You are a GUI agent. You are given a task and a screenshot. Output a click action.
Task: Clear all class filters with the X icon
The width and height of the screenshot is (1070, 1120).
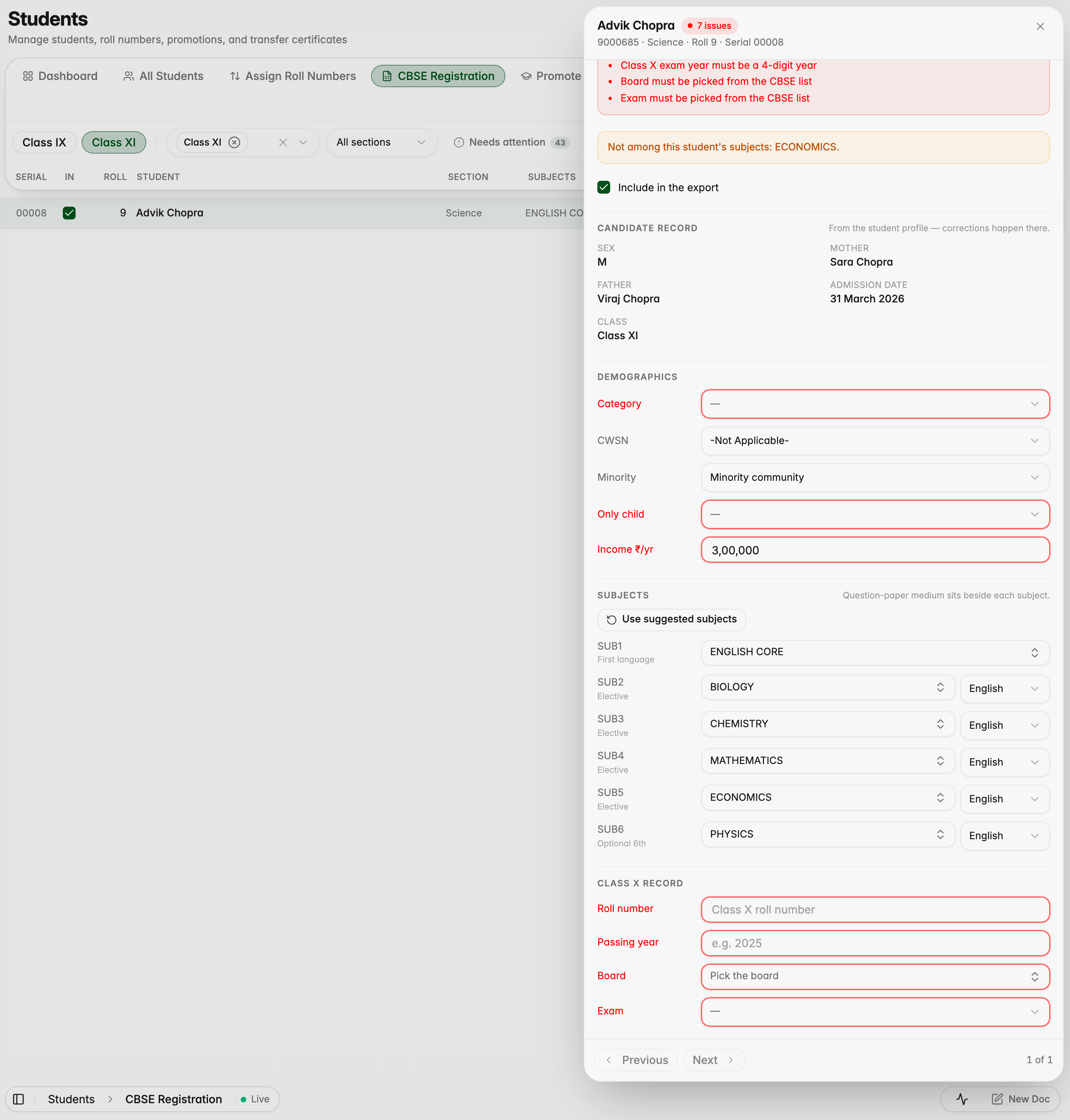pos(283,143)
